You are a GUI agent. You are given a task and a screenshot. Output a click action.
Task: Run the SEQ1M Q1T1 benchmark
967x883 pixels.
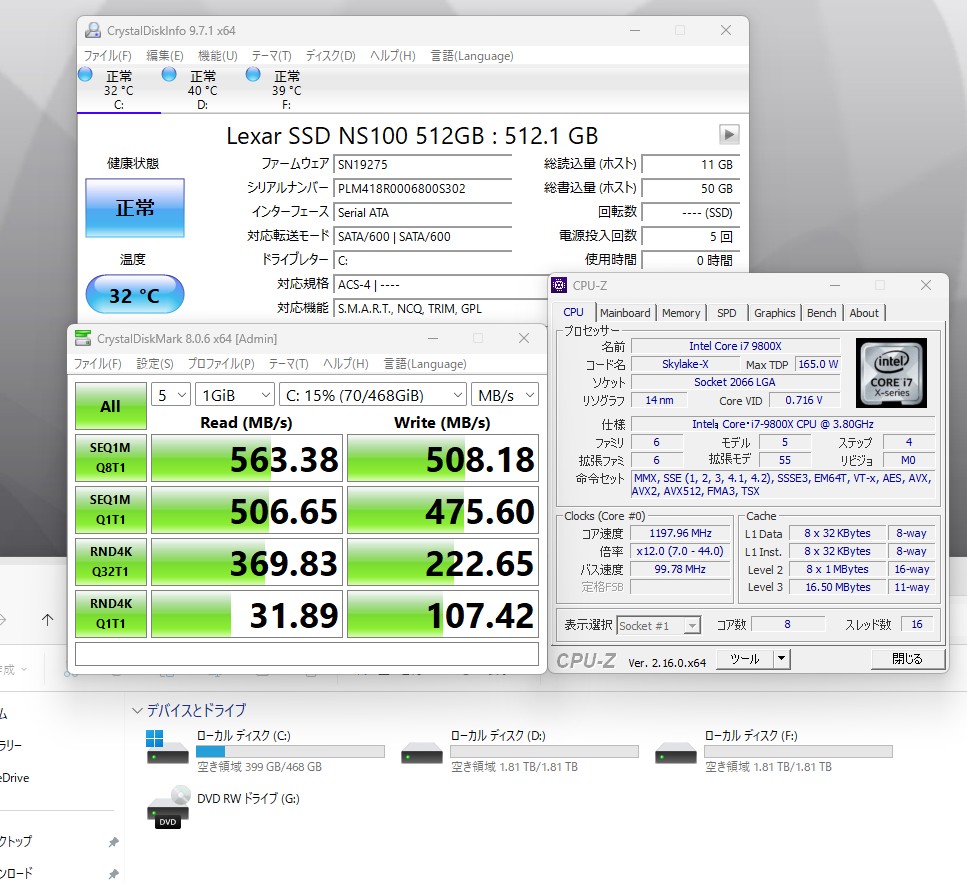110,509
